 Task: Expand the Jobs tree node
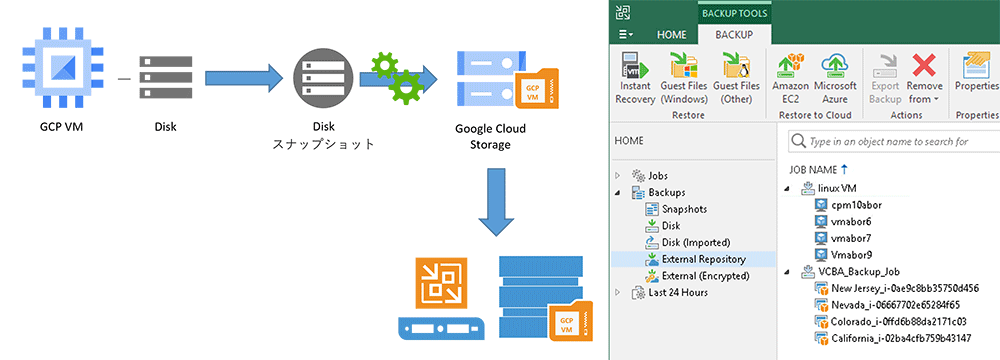pyautogui.click(x=617, y=175)
